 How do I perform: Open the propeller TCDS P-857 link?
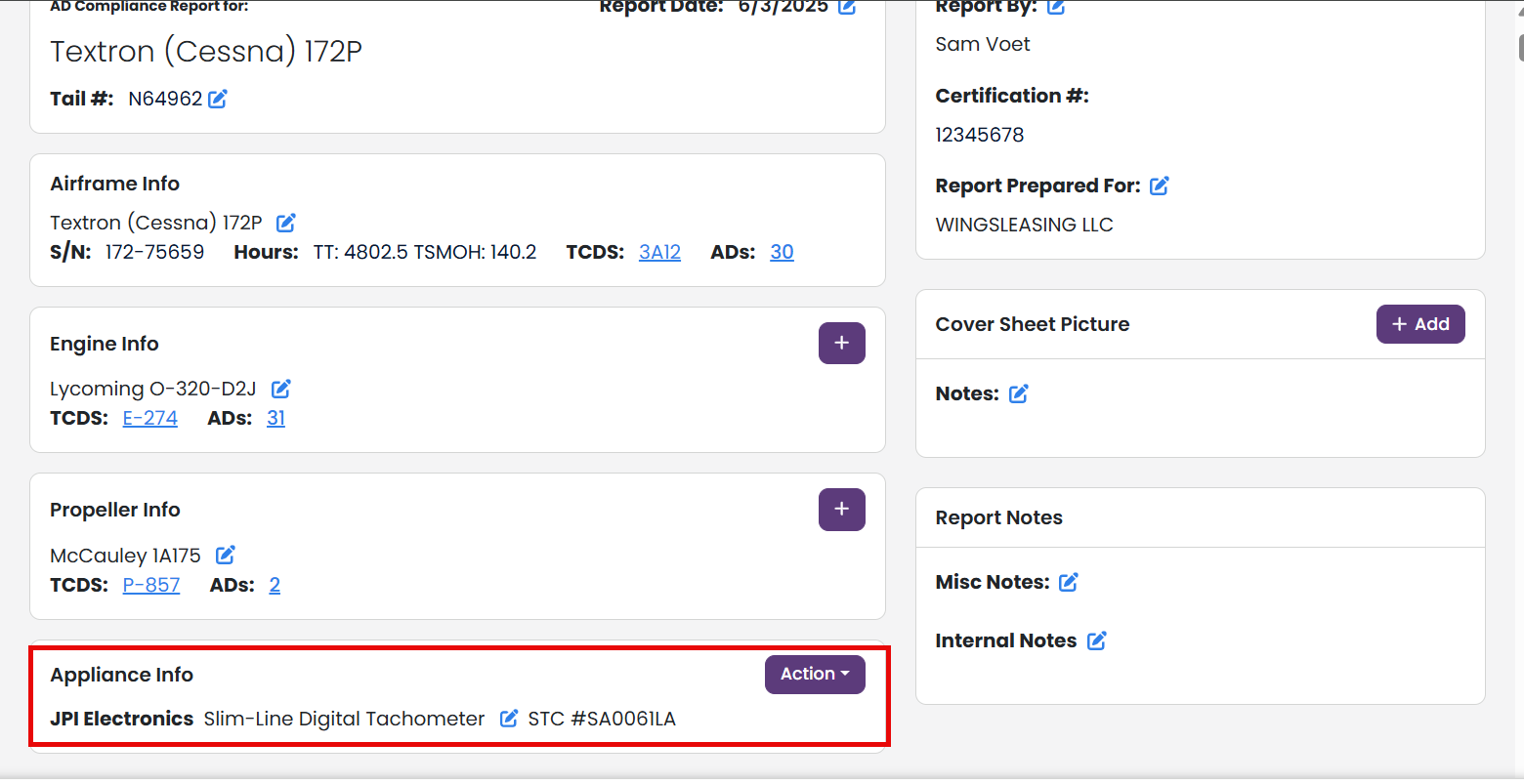pos(151,585)
